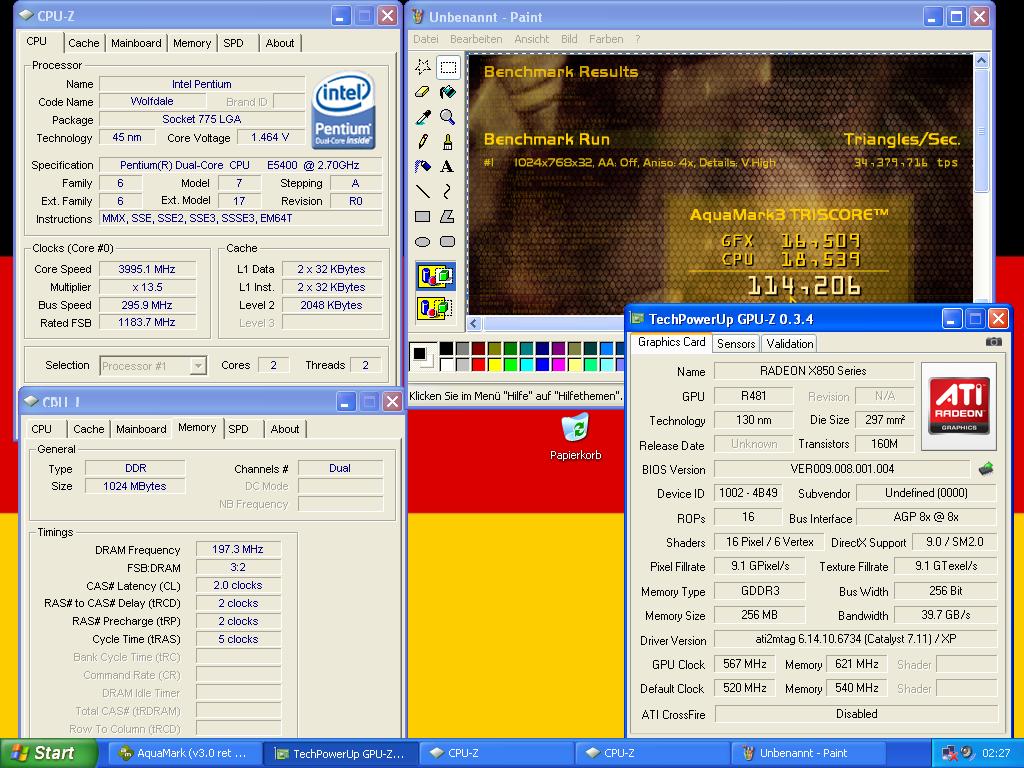Open the Datei menu in Paint

point(425,39)
